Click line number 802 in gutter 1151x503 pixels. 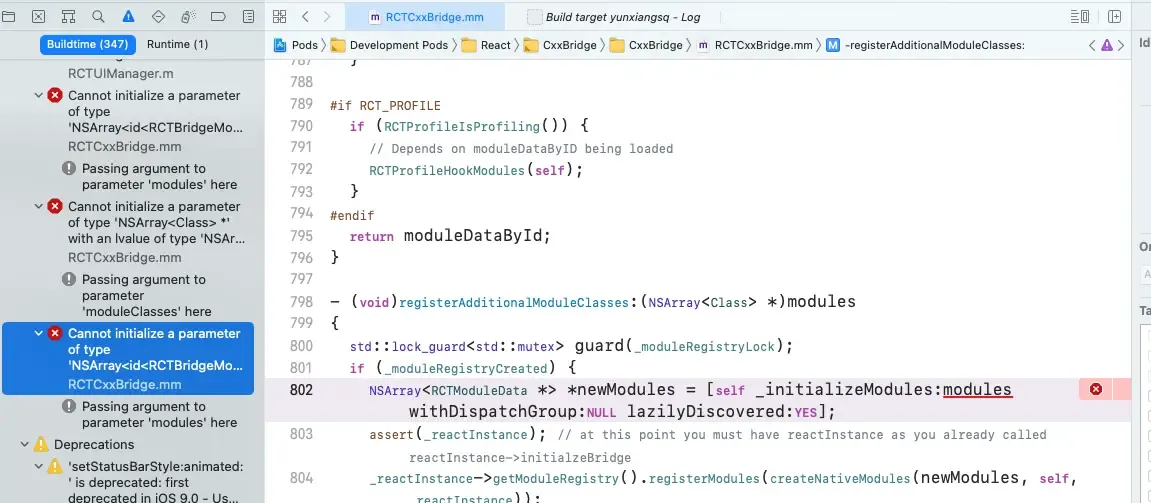coord(301,389)
